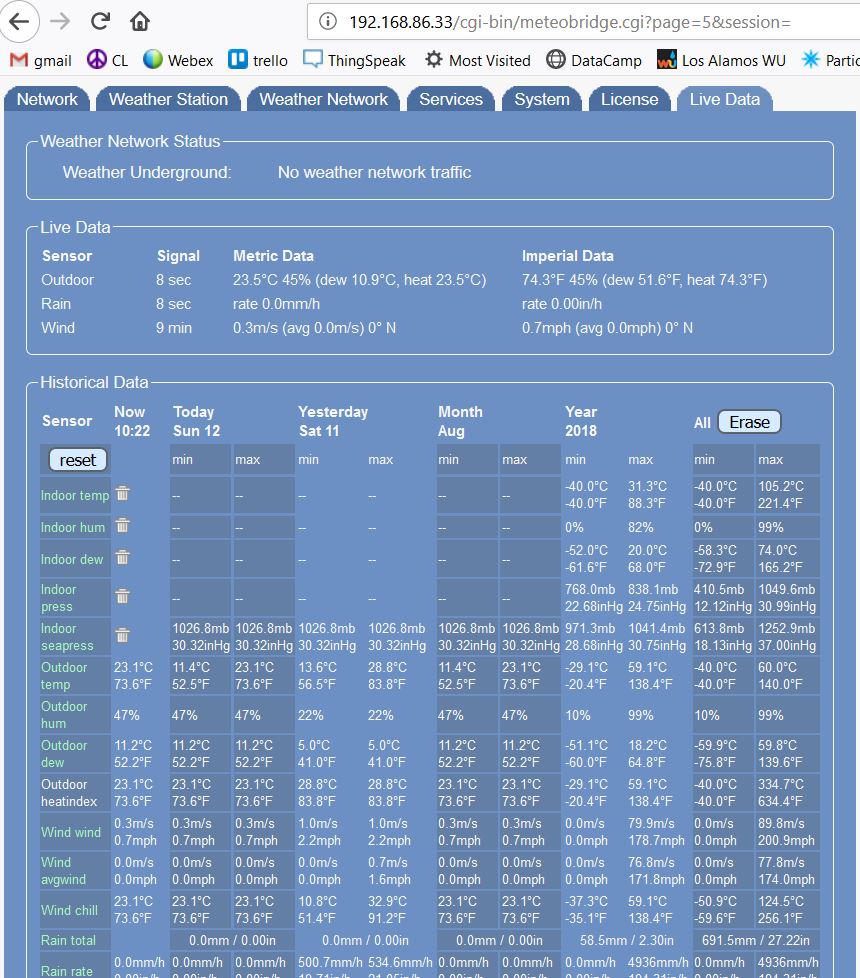Open the ThingSpeak bookmark
This screenshot has width=860, height=978.
(354, 60)
